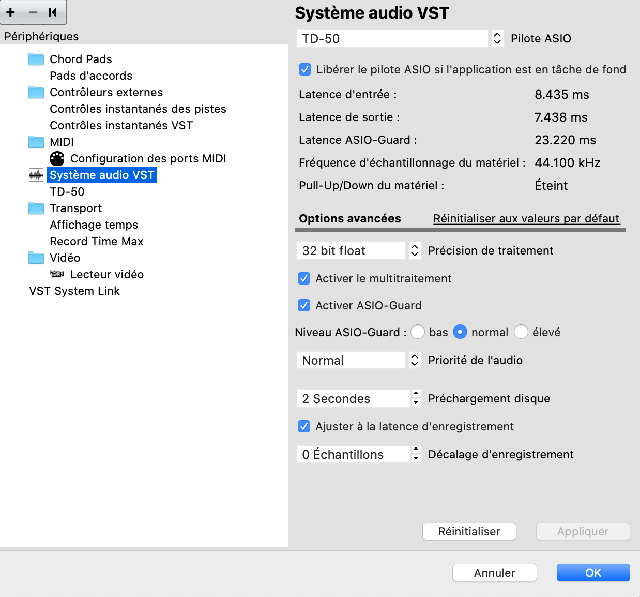Image resolution: width=640 pixels, height=597 pixels.
Task: Uncheck Libérer le pilote ASIO option
Action: click(304, 69)
